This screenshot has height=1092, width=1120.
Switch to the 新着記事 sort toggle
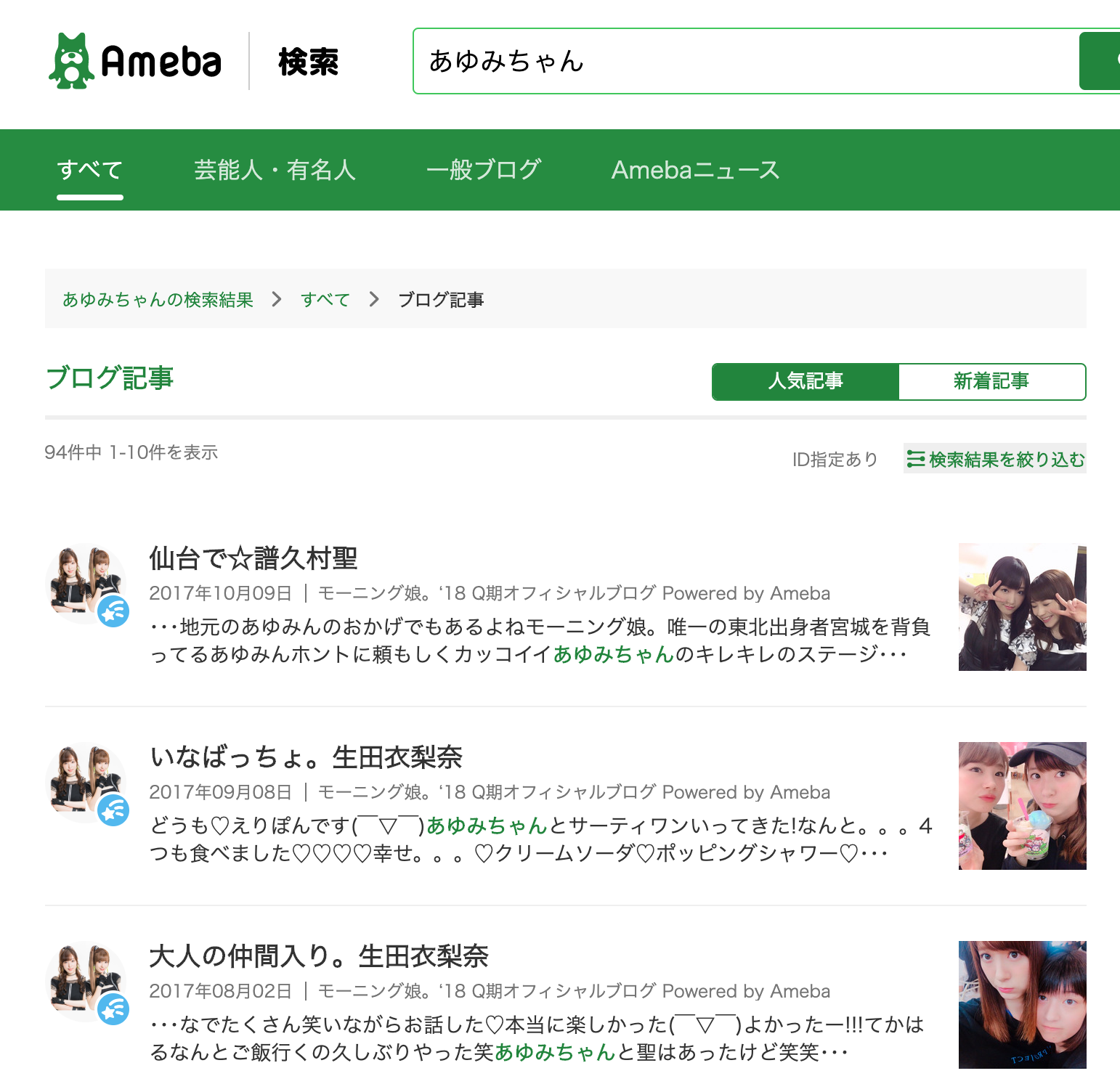pyautogui.click(x=992, y=381)
